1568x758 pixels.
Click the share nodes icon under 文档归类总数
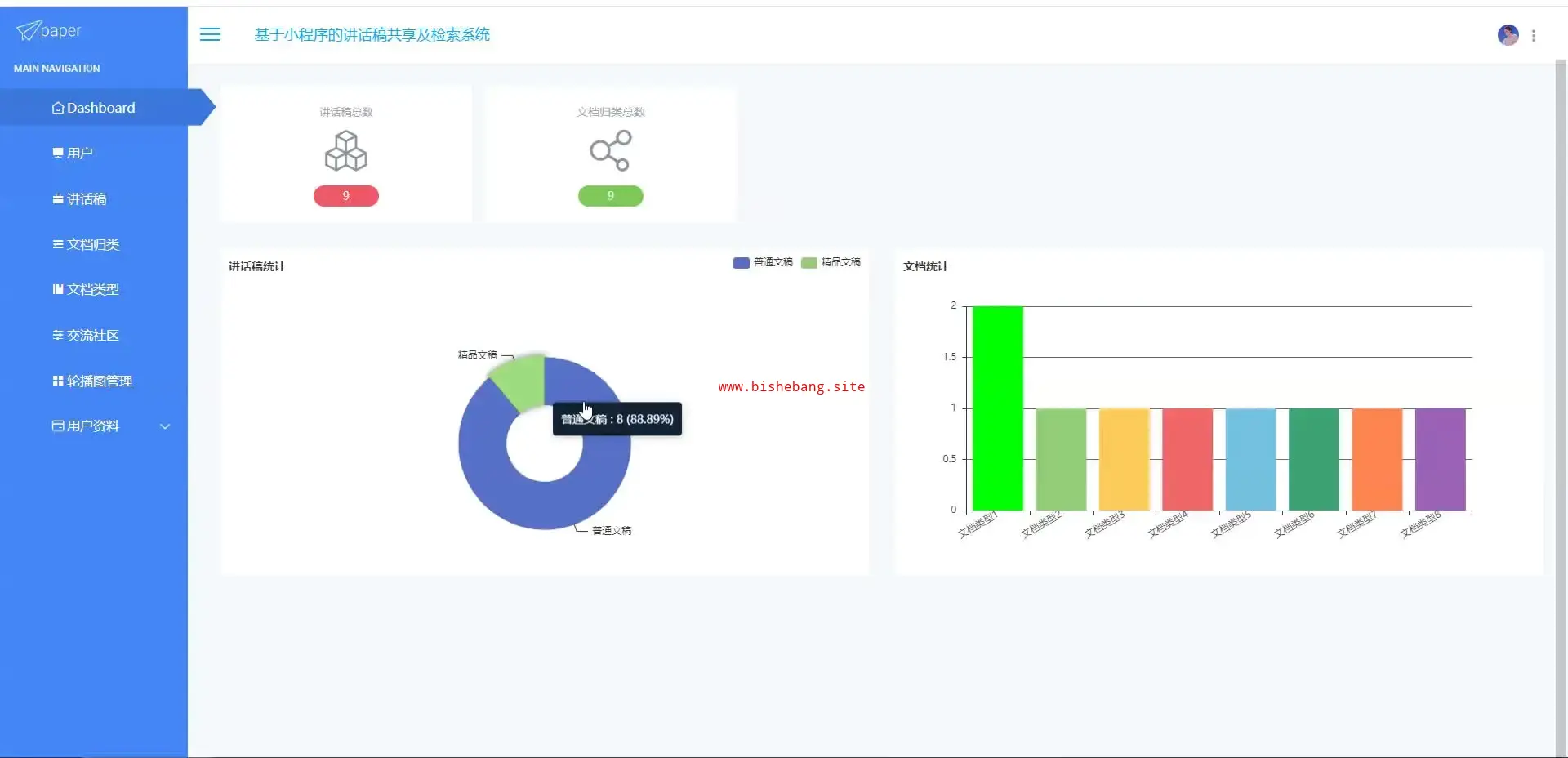pyautogui.click(x=611, y=151)
